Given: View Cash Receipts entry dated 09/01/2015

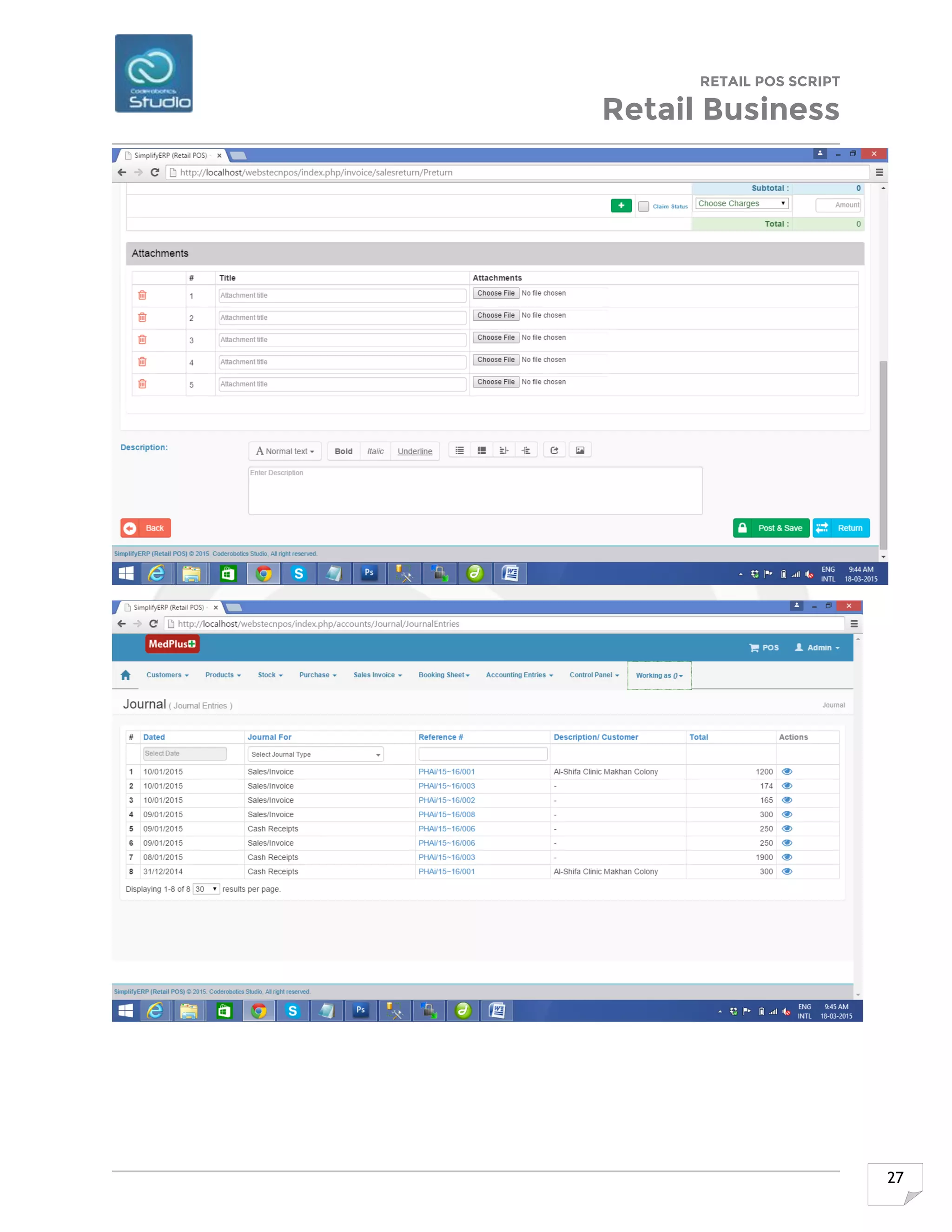Looking at the screenshot, I should [787, 828].
